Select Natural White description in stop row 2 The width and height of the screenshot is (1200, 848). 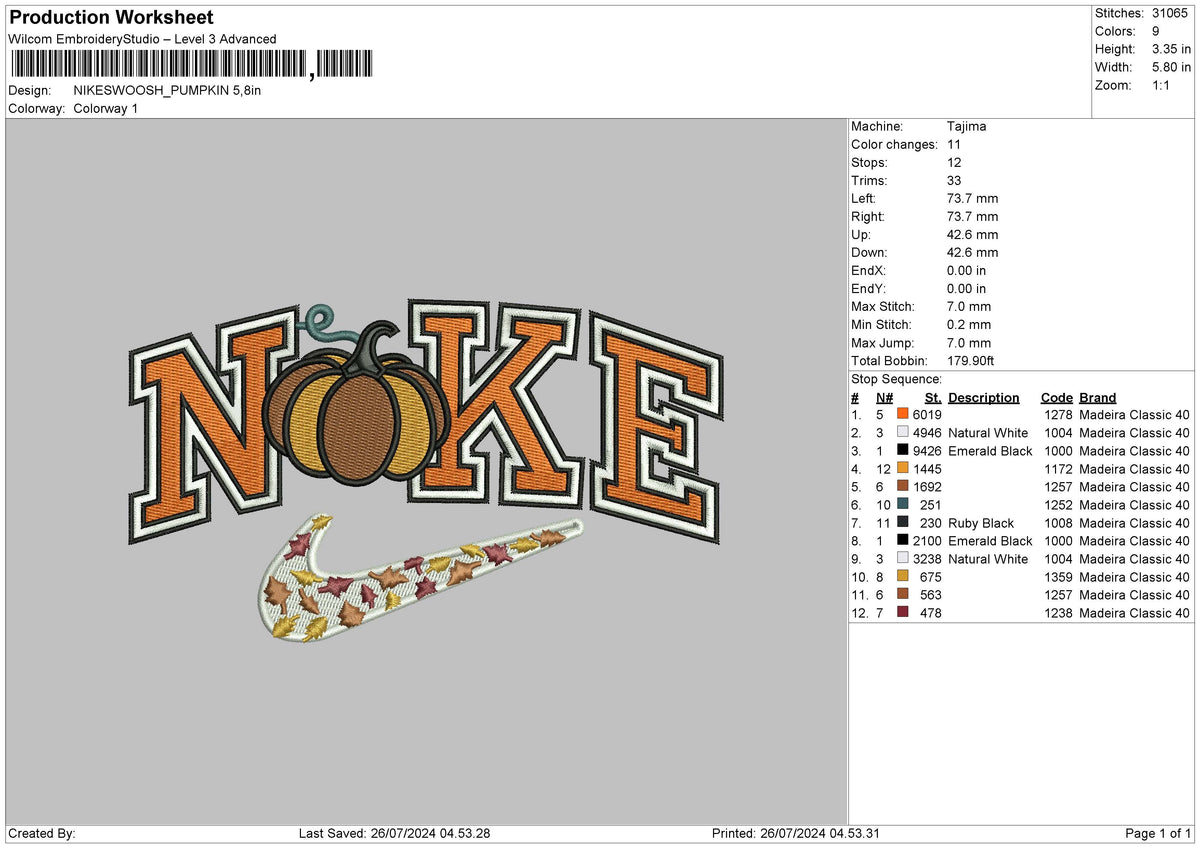[x=988, y=433]
